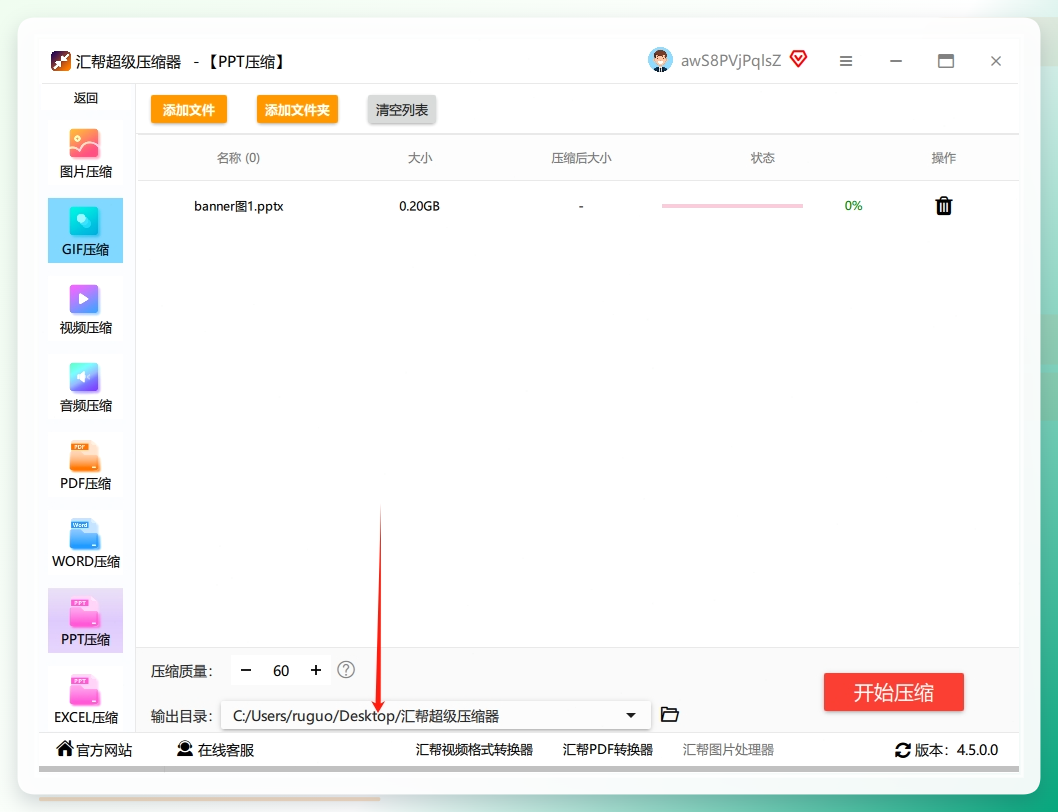Select the GIF压缩 sidebar icon

pos(84,221)
